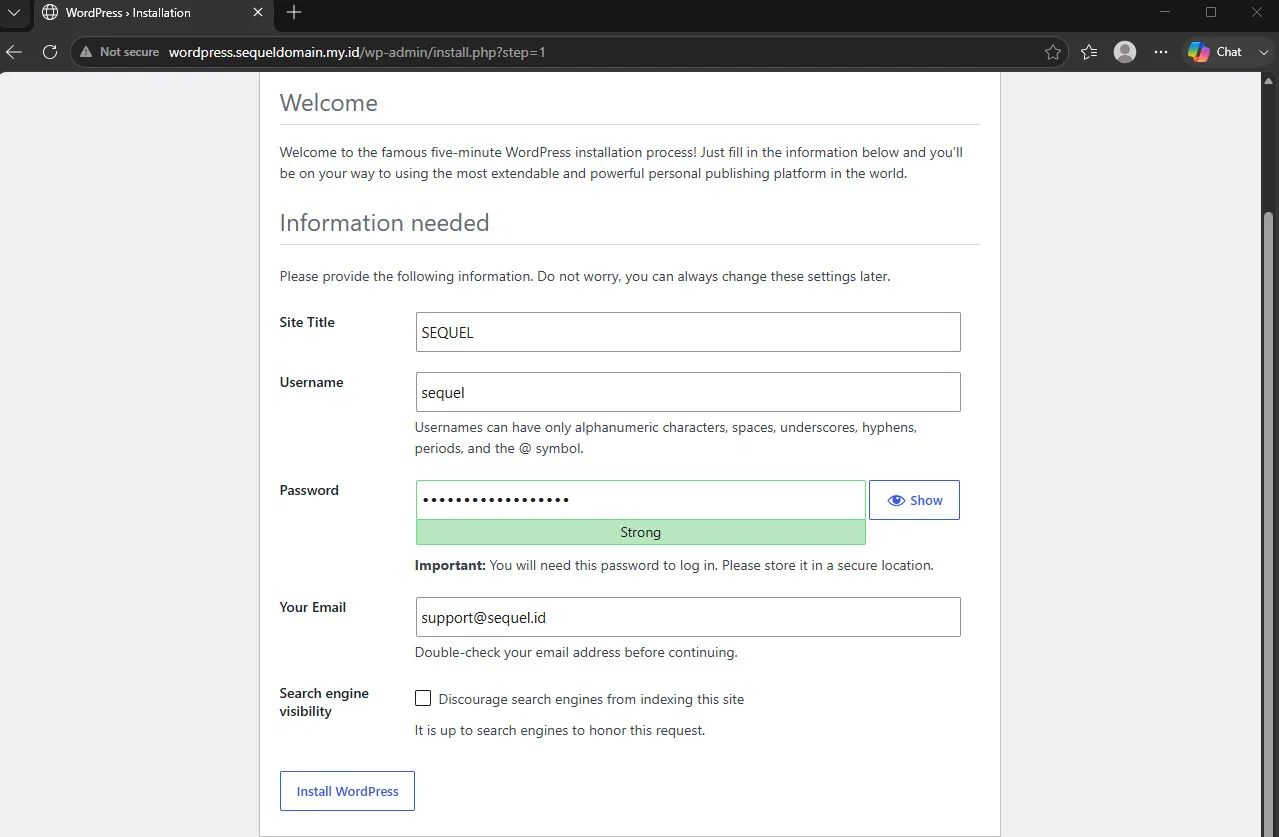Open the browser settings ellipsis menu
The height and width of the screenshot is (837, 1279).
[x=1161, y=52]
